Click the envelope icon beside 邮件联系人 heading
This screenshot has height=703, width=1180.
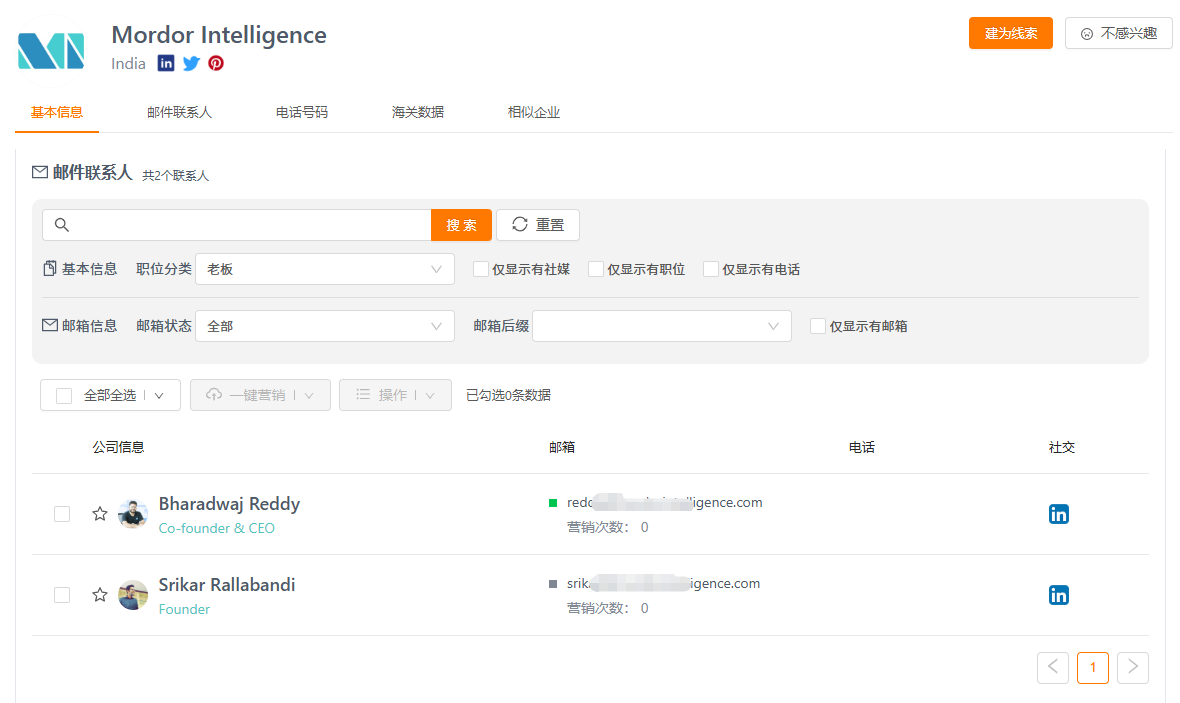[40, 172]
